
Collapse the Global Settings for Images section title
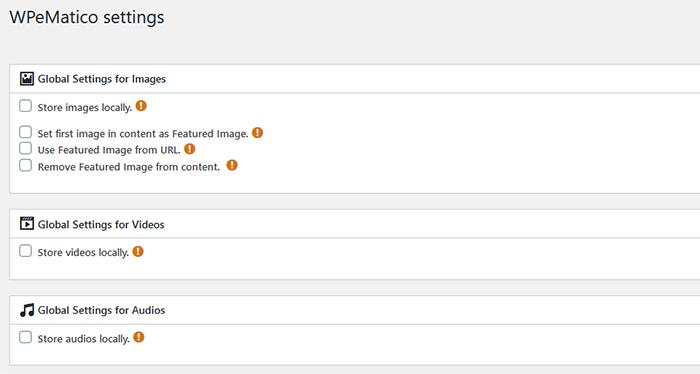[102, 79]
